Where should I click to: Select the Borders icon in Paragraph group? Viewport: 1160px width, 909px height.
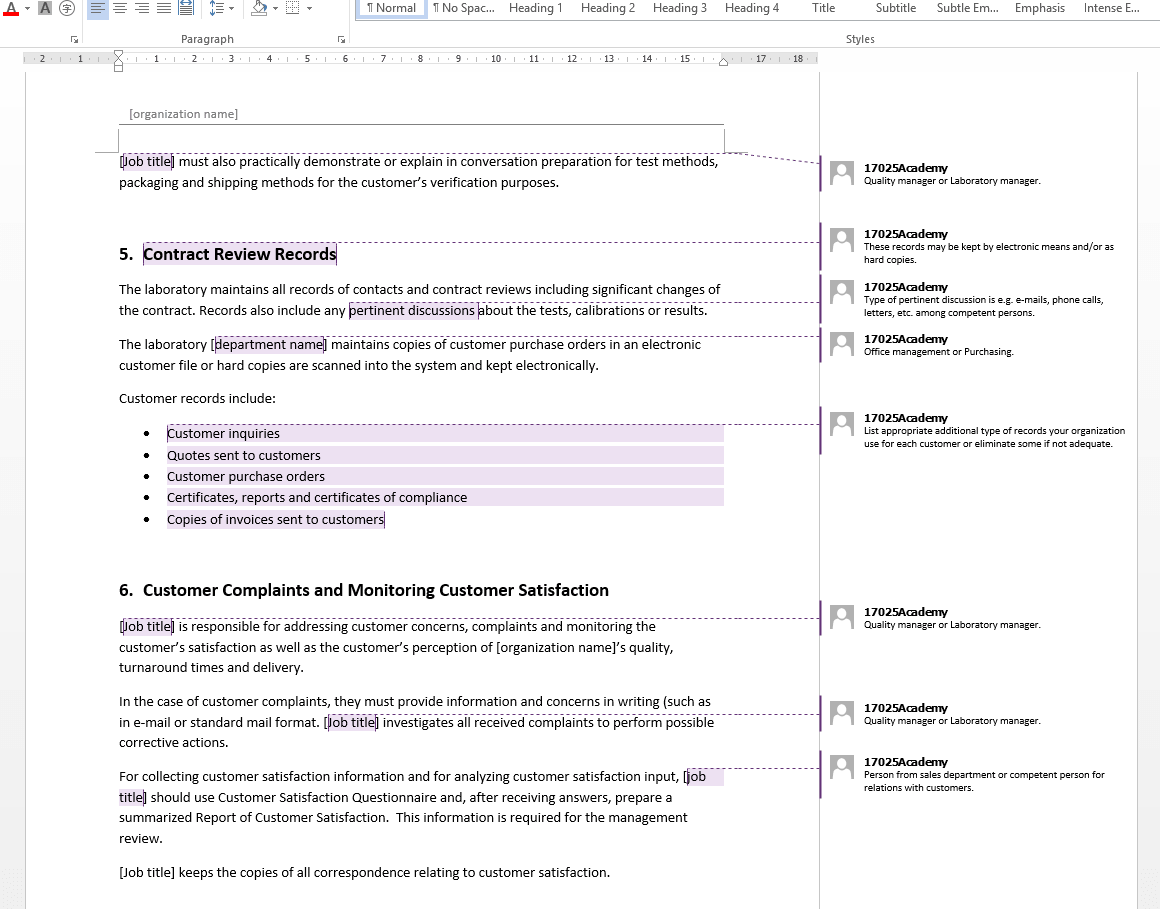coord(290,9)
